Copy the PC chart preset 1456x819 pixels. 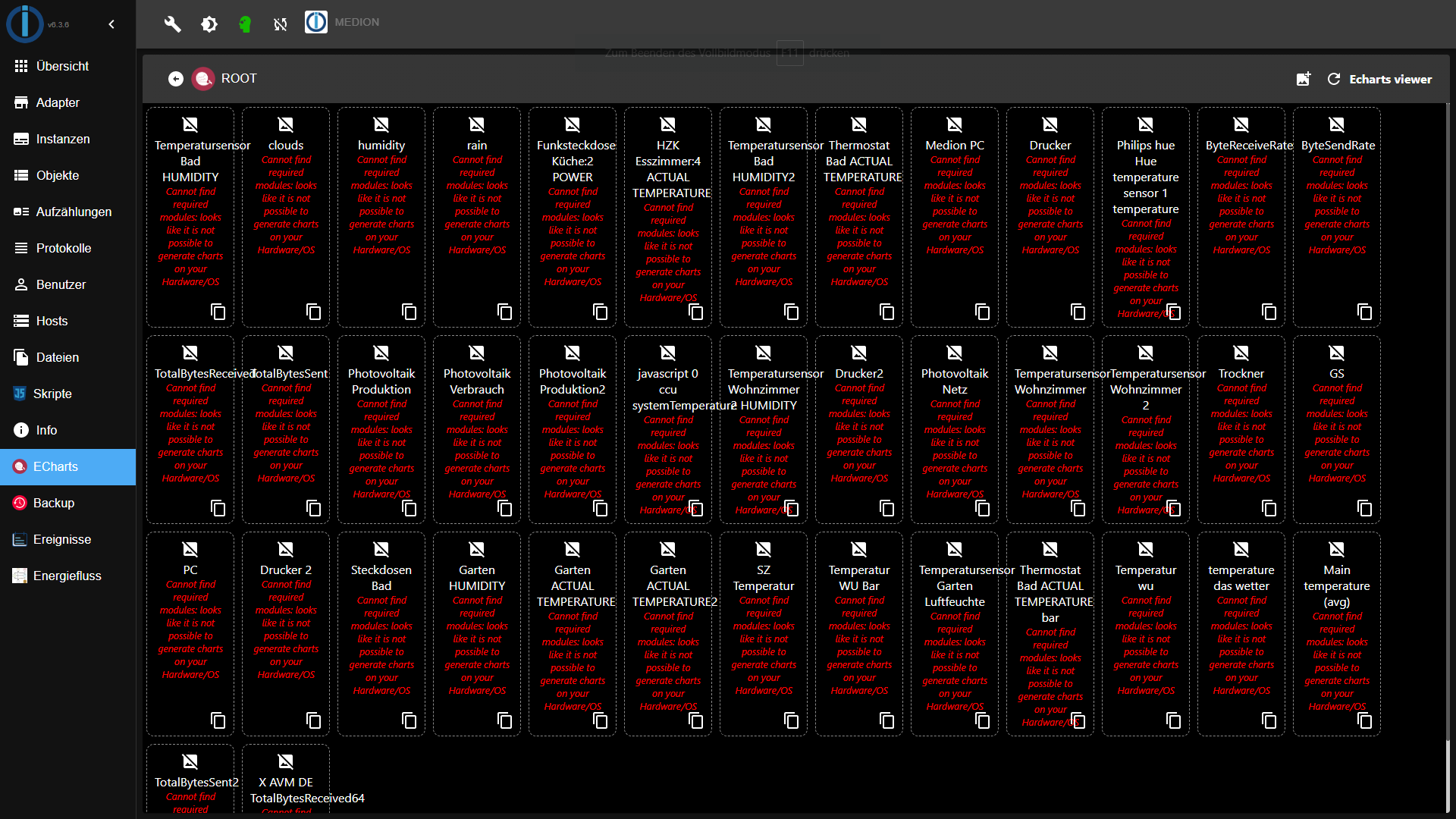point(218,720)
